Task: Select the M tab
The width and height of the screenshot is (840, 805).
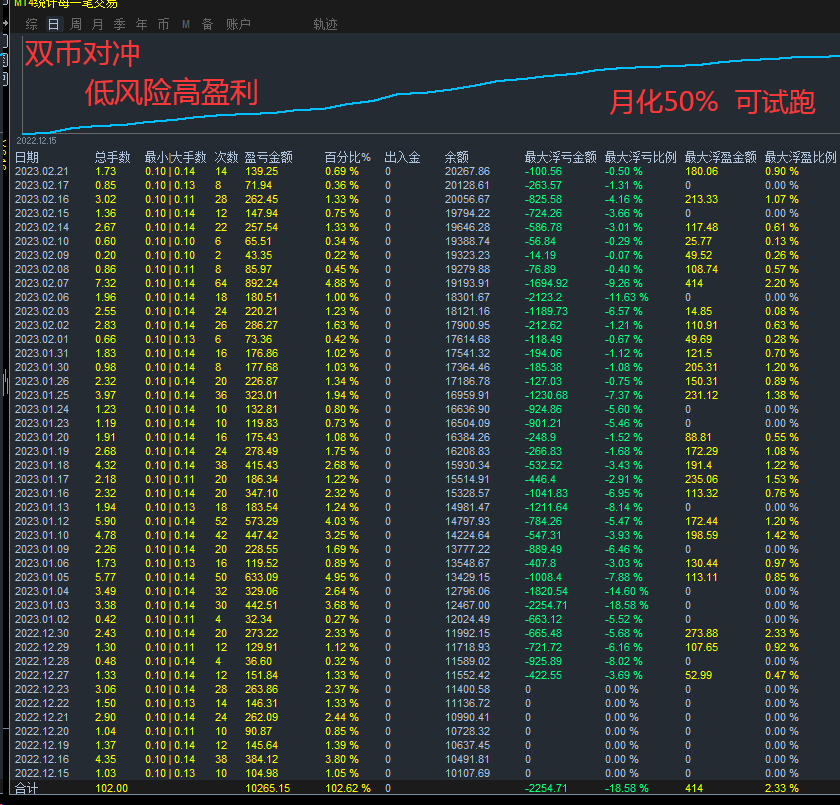Action: 186,24
